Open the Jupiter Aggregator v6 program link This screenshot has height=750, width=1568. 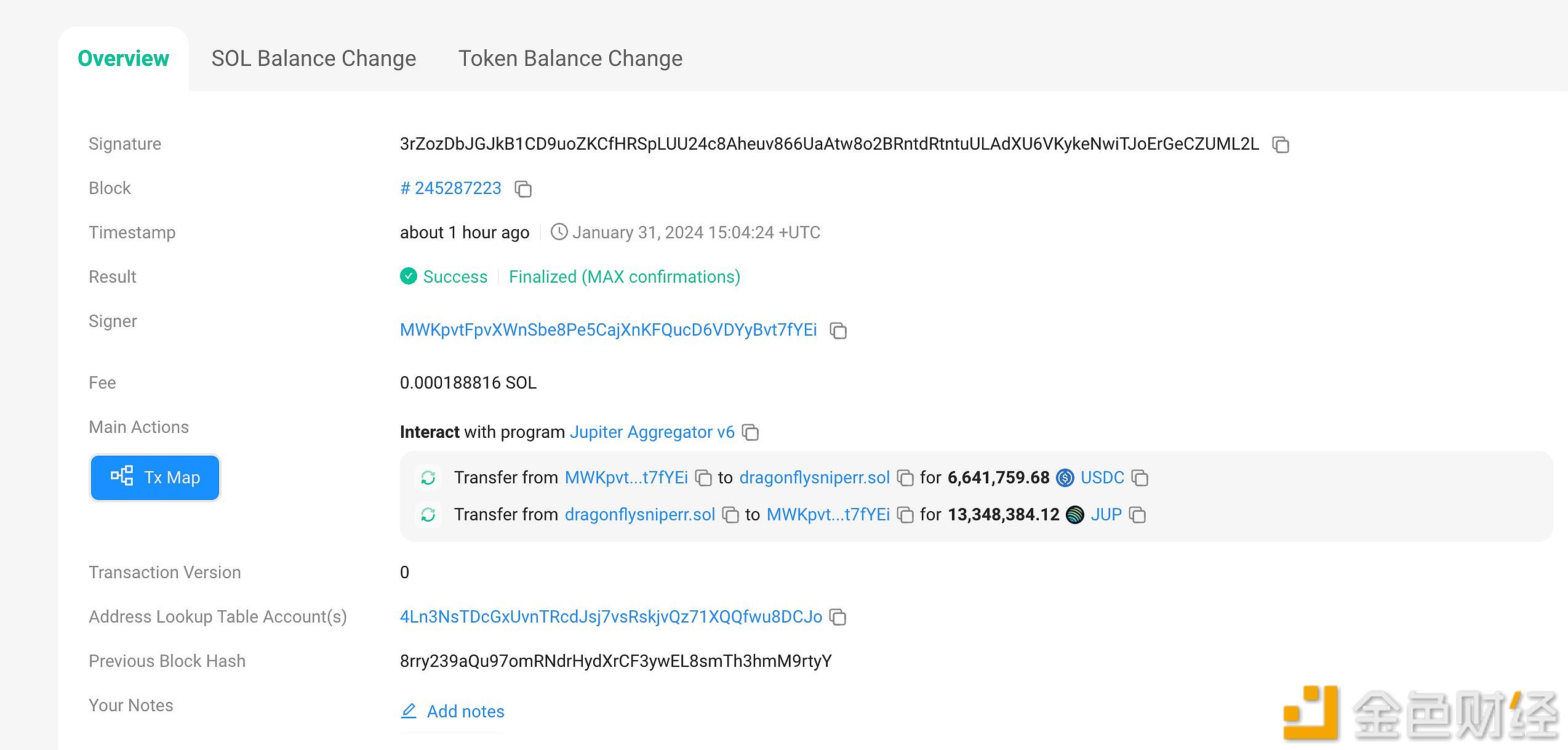click(x=652, y=432)
